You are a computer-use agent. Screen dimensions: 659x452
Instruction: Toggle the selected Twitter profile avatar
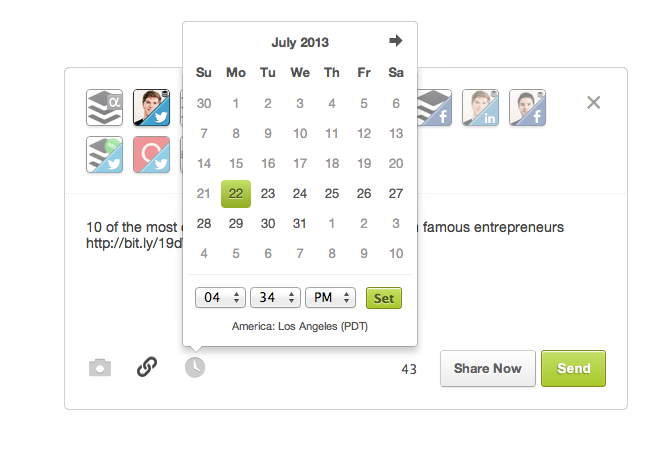click(x=152, y=108)
